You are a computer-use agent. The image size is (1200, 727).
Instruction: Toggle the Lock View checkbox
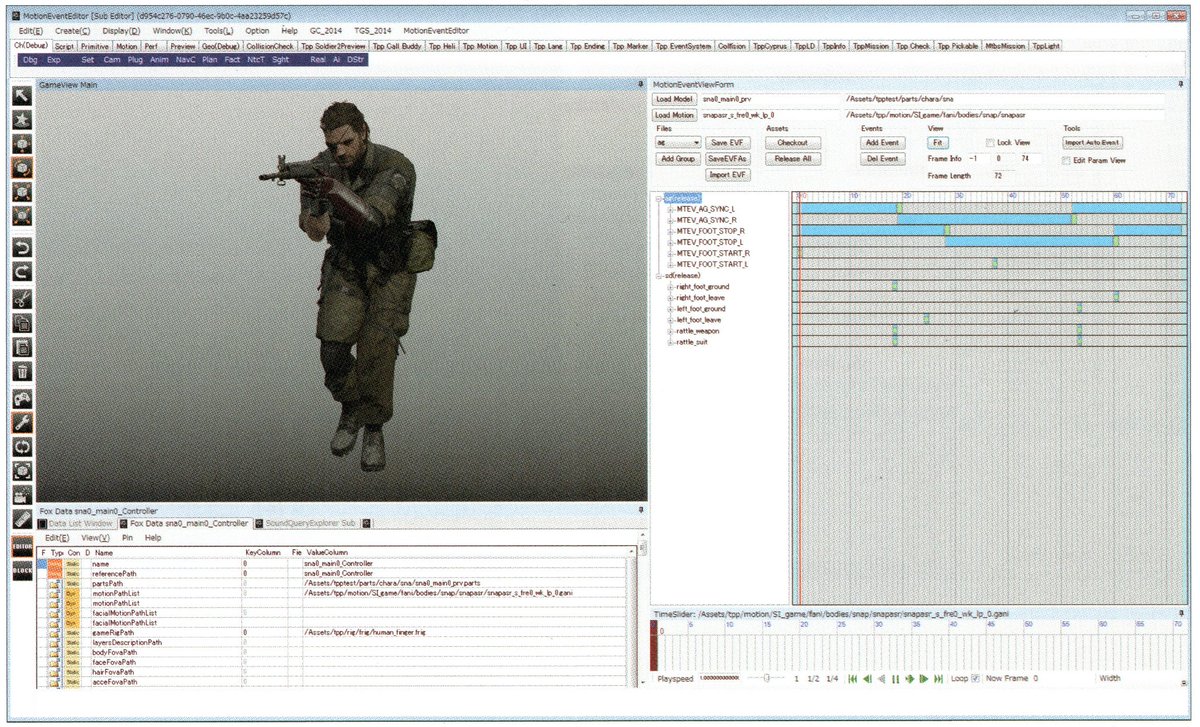click(x=991, y=143)
